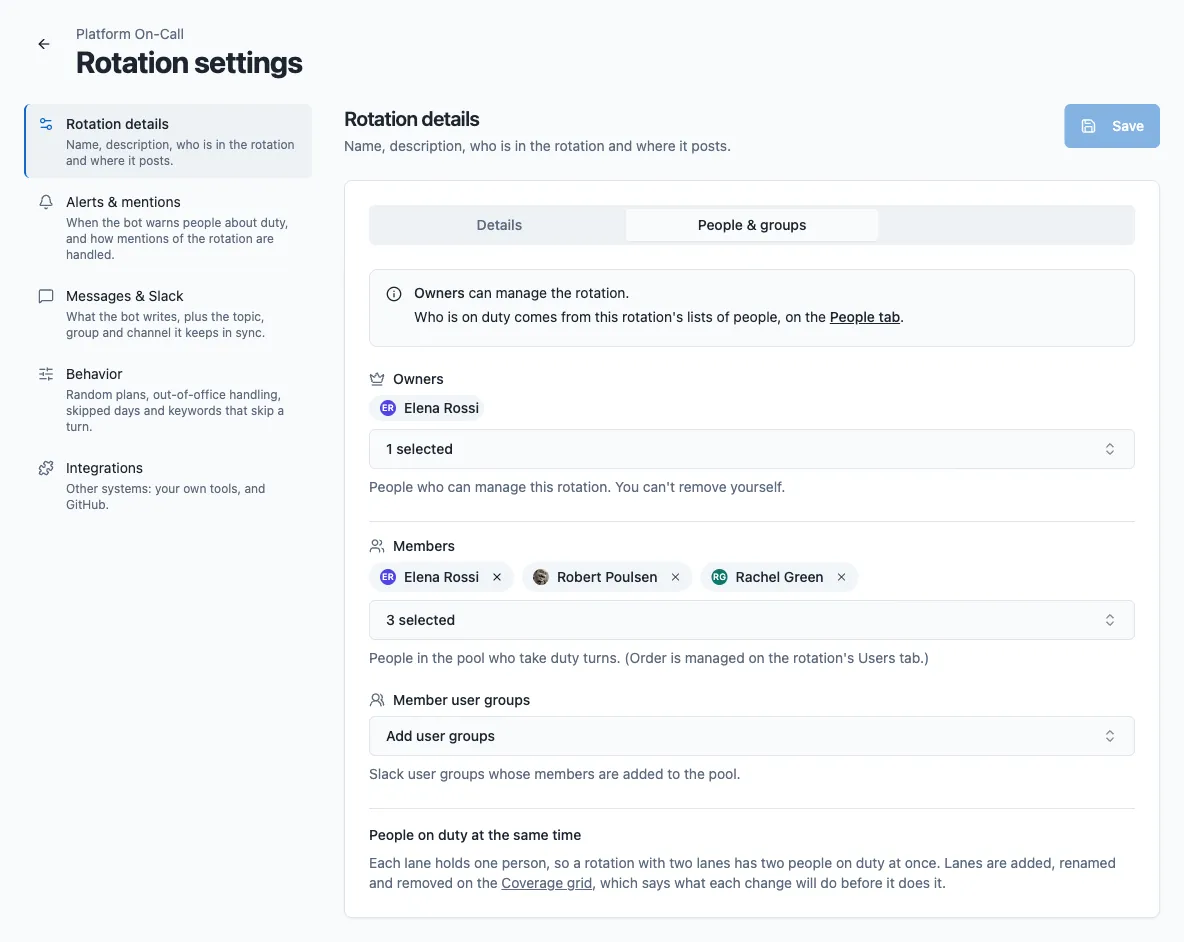
Task: Click Robert Poulsen's photo avatar
Action: [x=541, y=577]
